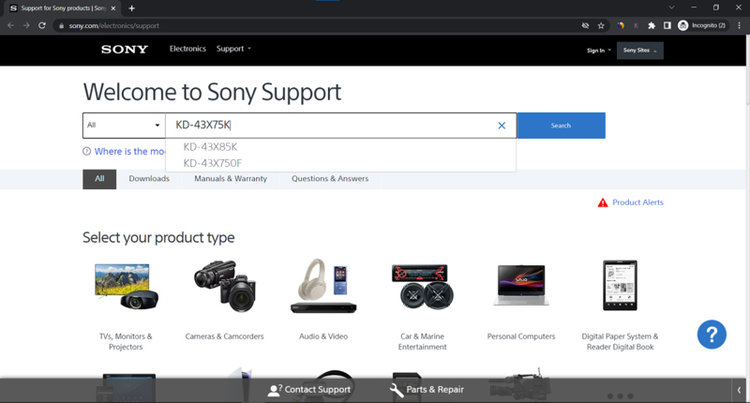Expand the Sign In dropdown
Screen dimensions: 750x403
[599, 50]
